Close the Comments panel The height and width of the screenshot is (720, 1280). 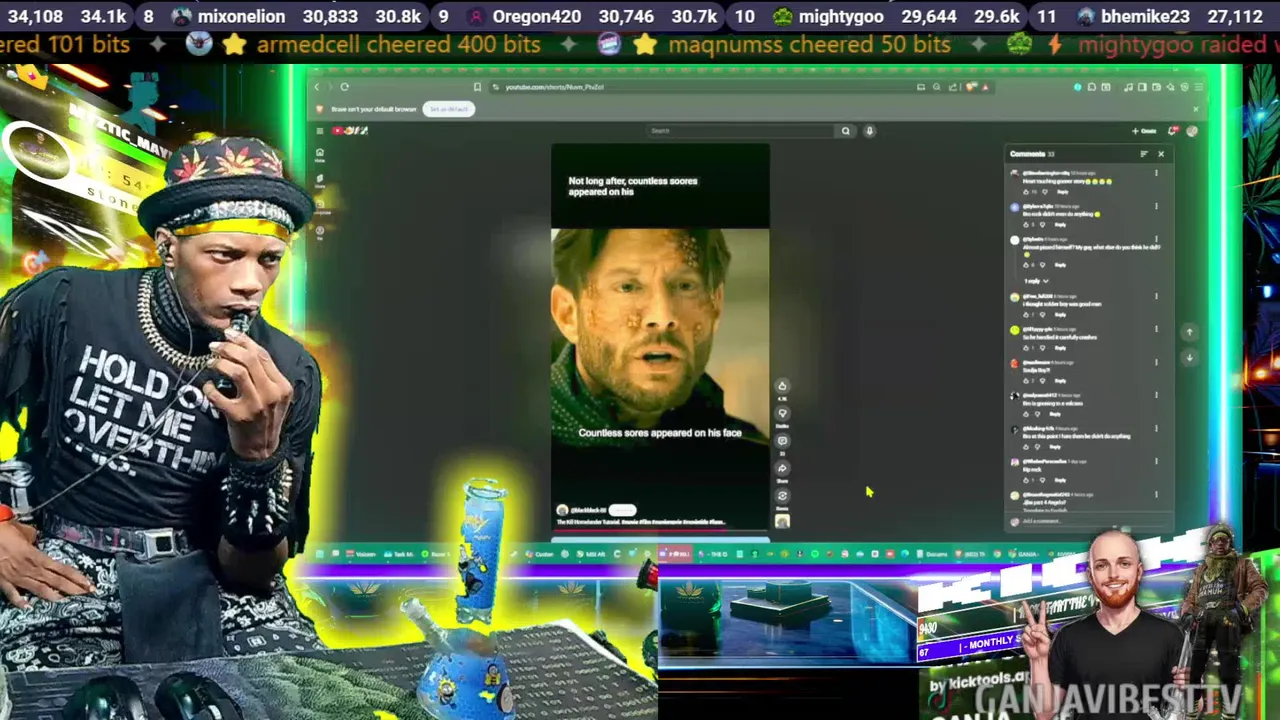1161,154
